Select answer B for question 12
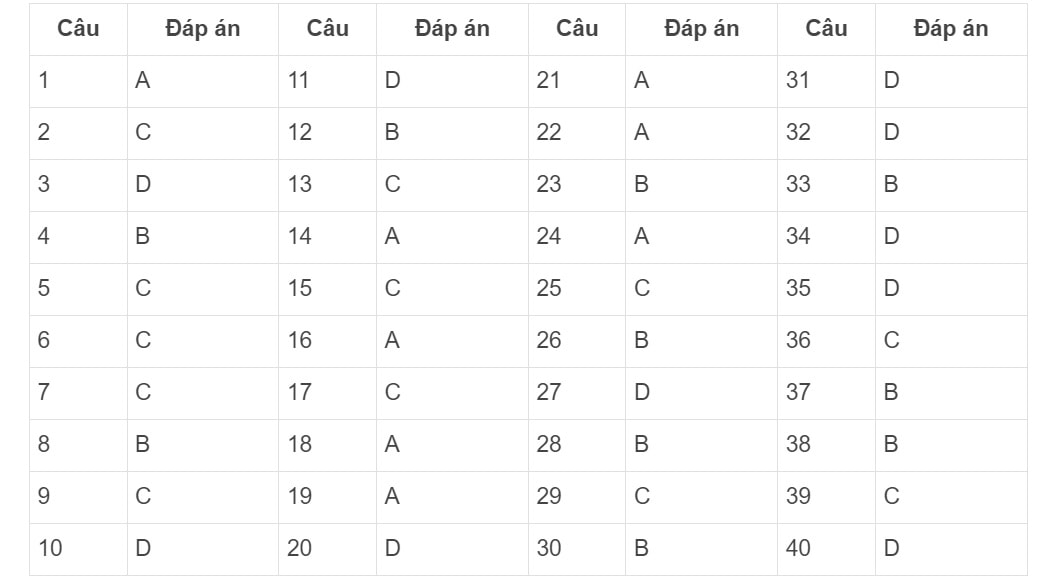 (x=452, y=133)
